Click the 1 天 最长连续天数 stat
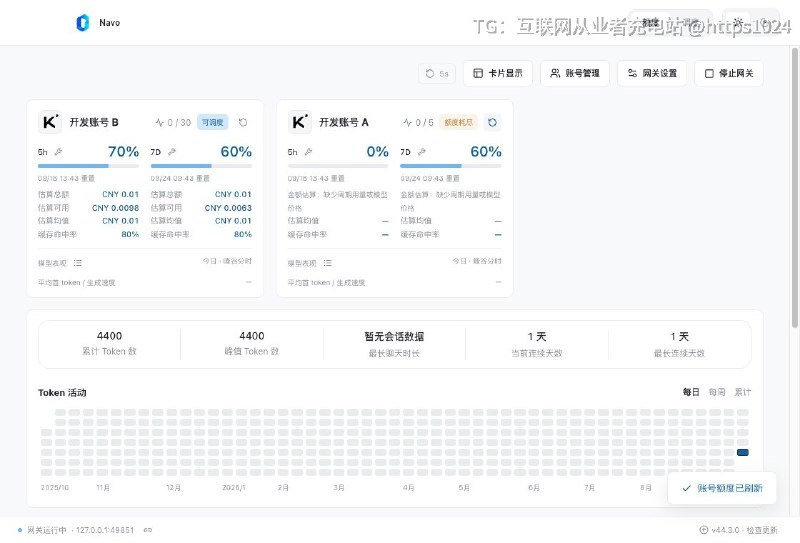This screenshot has height=543, width=800. (x=679, y=344)
